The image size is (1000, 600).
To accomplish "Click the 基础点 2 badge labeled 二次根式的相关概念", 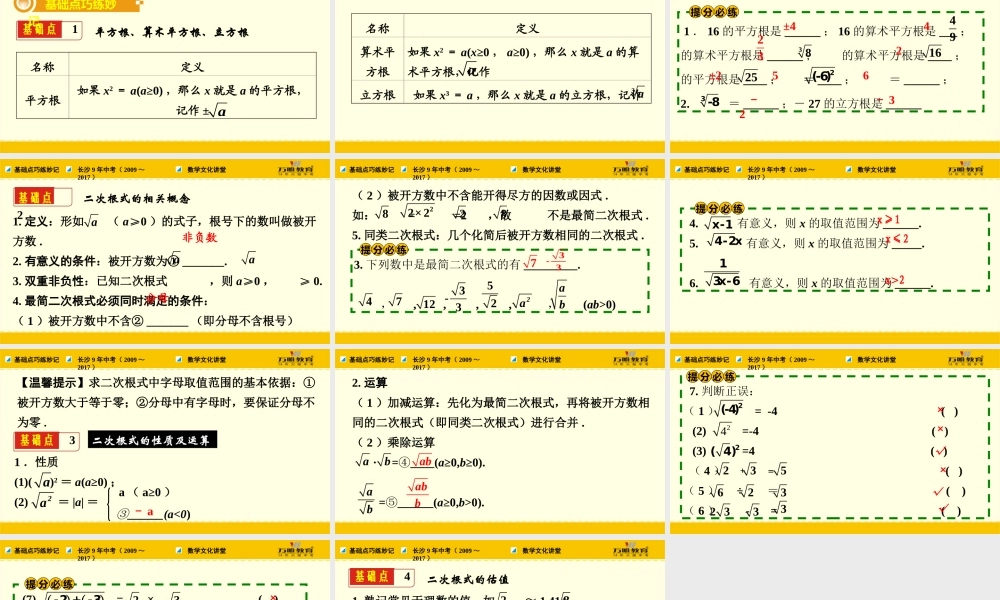I will tap(40, 196).
